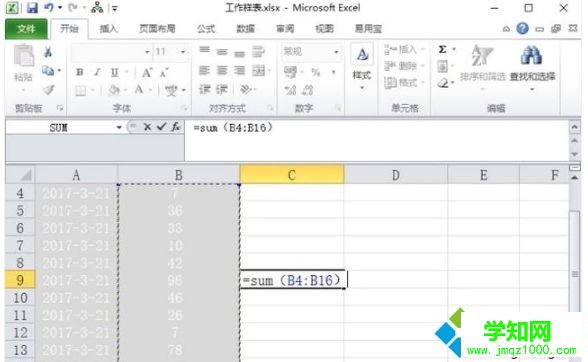The image size is (588, 362).
Task: Toggle Bold formatting
Action: tap(80, 72)
